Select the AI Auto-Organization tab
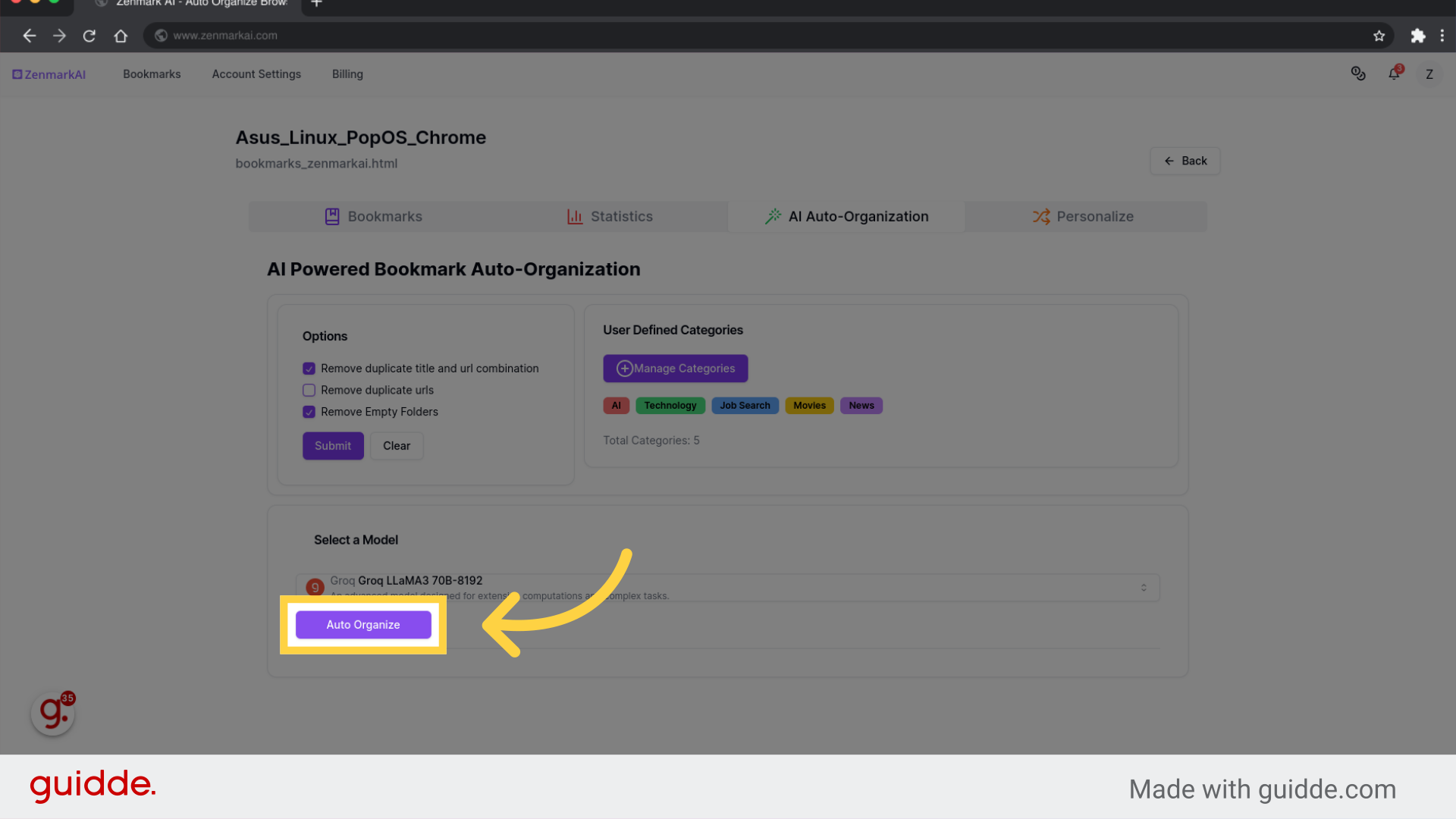 click(x=846, y=217)
